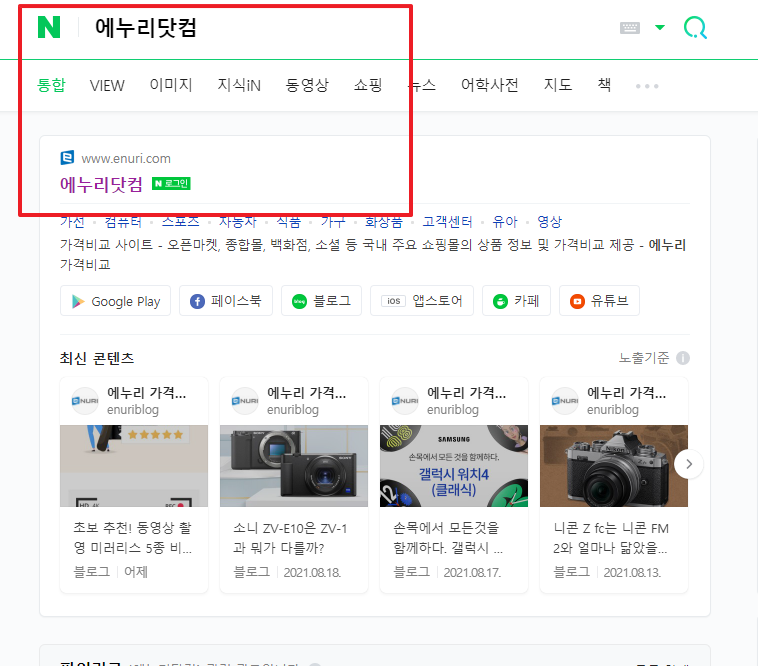
Task: Open the 페이스북 button
Action: pyautogui.click(x=226, y=301)
